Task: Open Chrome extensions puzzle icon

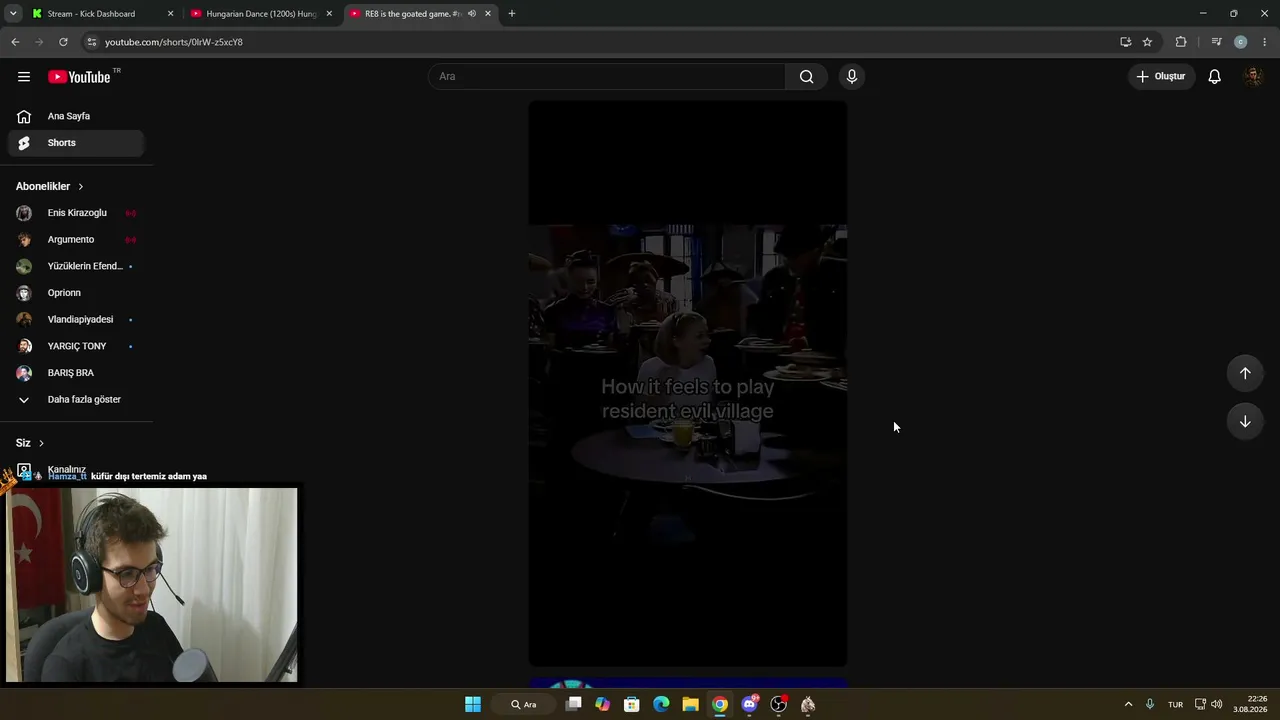Action: click(x=1181, y=42)
